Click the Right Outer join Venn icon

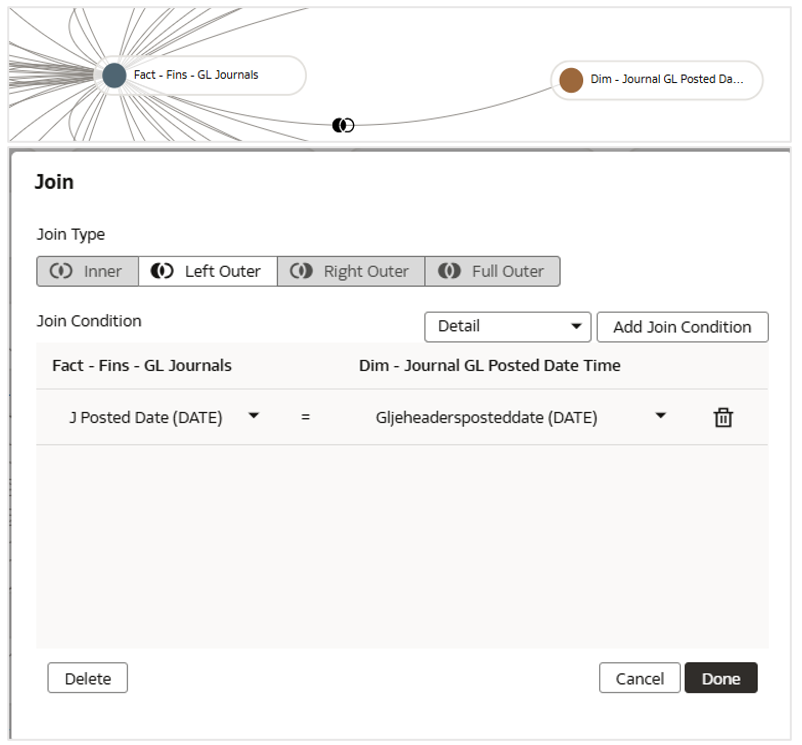point(301,271)
